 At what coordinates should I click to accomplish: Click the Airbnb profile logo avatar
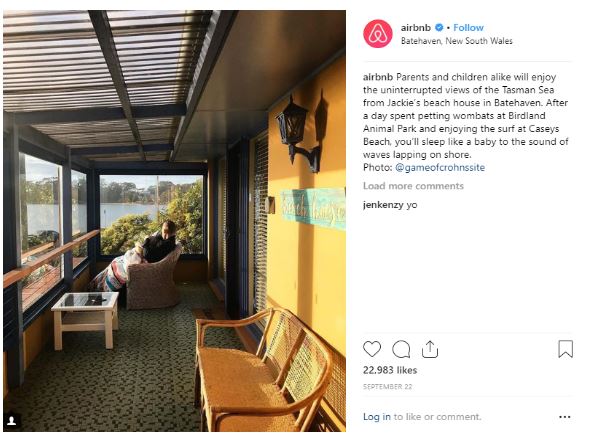378,34
